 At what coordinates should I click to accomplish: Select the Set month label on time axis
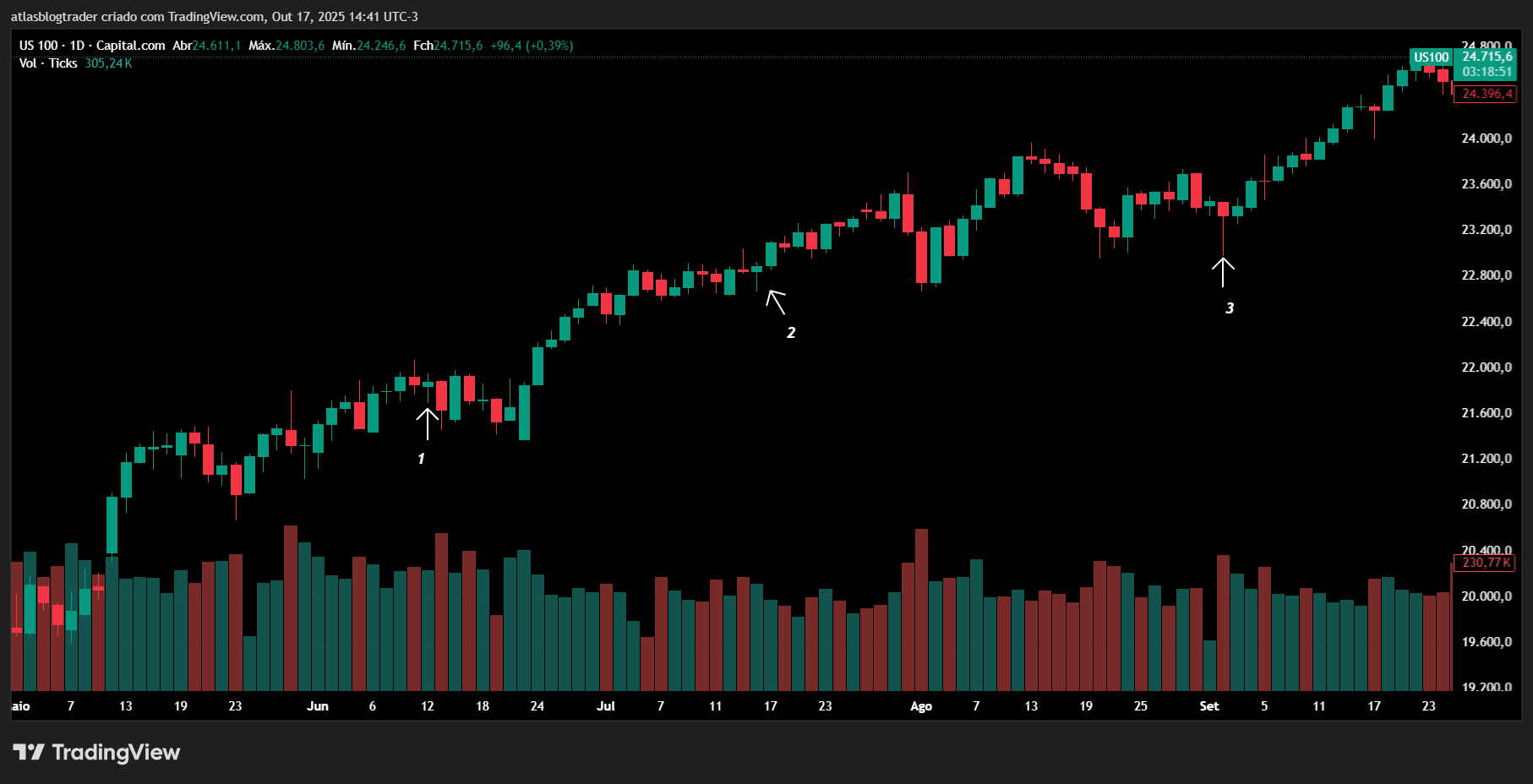point(1209,706)
